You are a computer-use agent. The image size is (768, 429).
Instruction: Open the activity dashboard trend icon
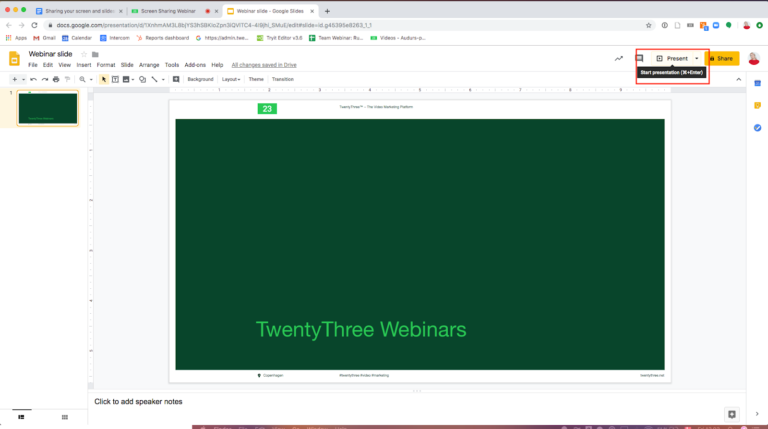tap(619, 59)
